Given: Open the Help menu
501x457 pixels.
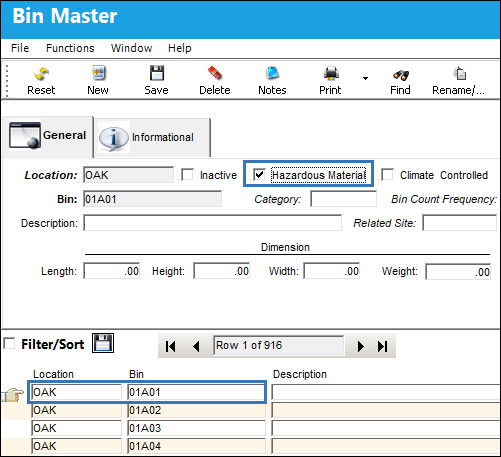Looking at the screenshot, I should 179,48.
